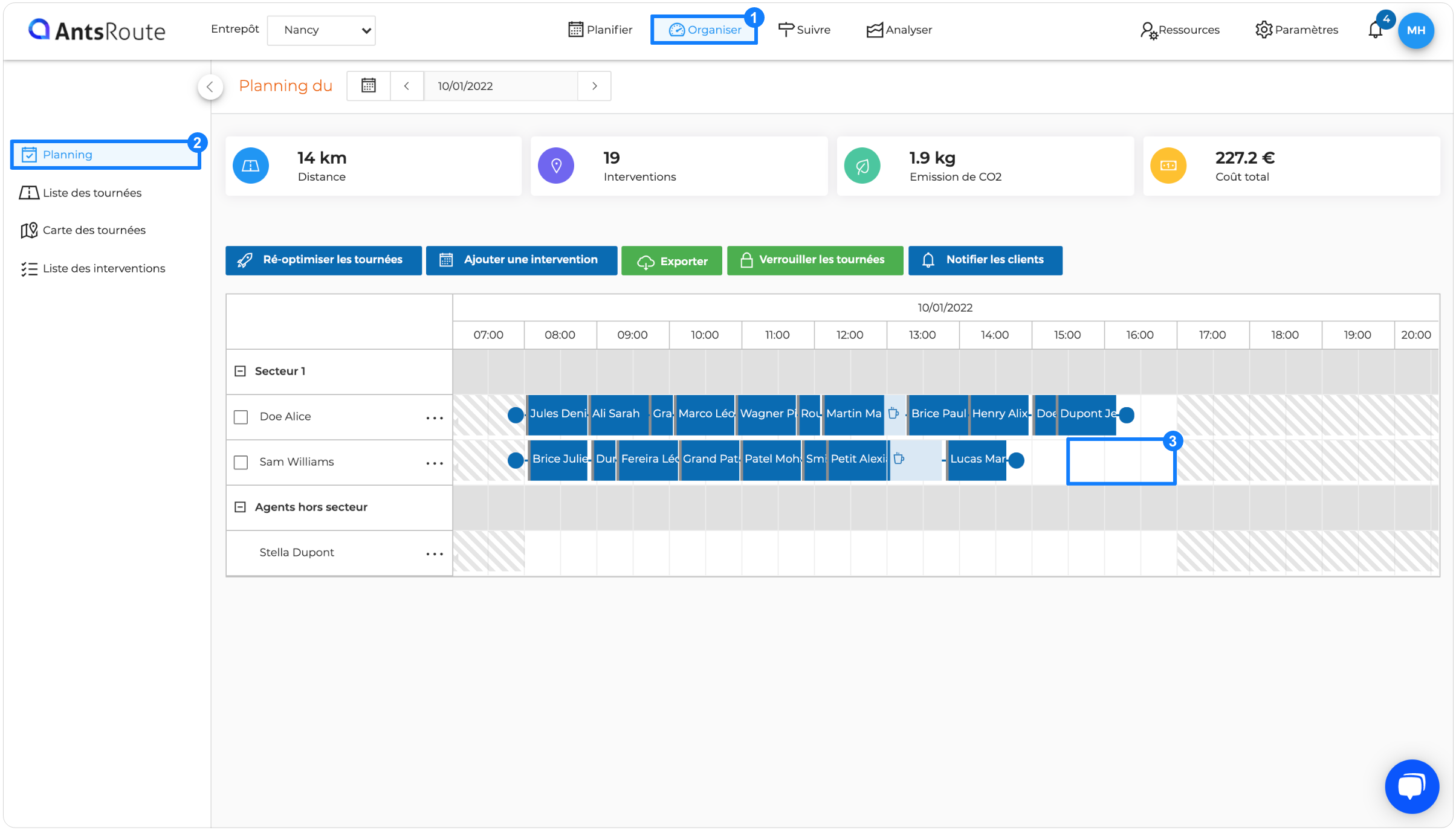This screenshot has height=830, width=1456.
Task: Click Doe Alice's coffee break icon
Action: (893, 414)
